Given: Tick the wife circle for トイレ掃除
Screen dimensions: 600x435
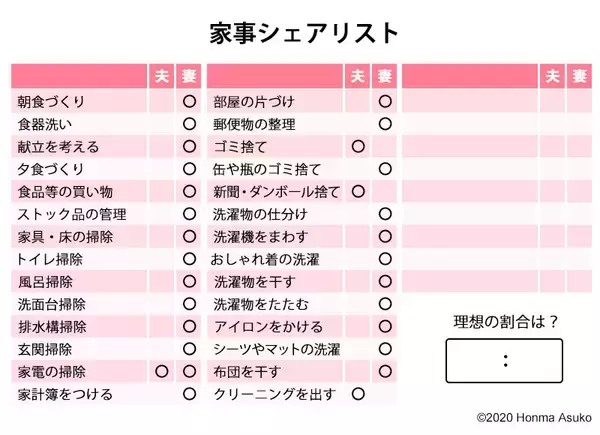Looking at the screenshot, I should pos(189,259).
